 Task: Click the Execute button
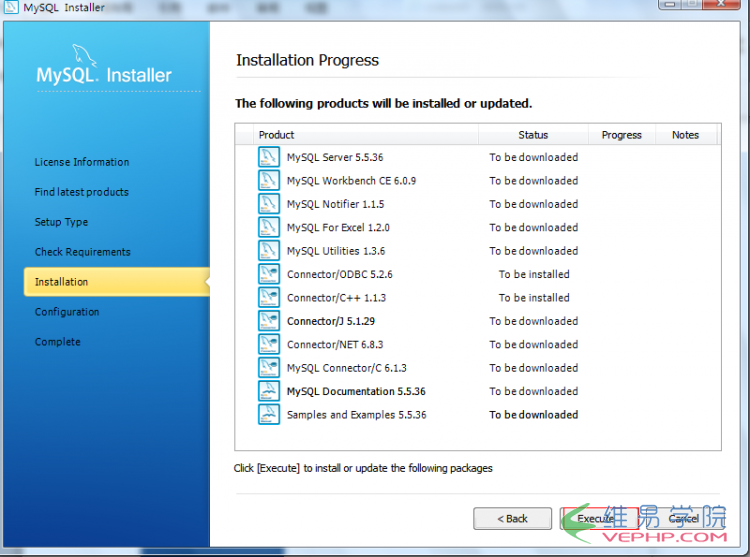(598, 519)
